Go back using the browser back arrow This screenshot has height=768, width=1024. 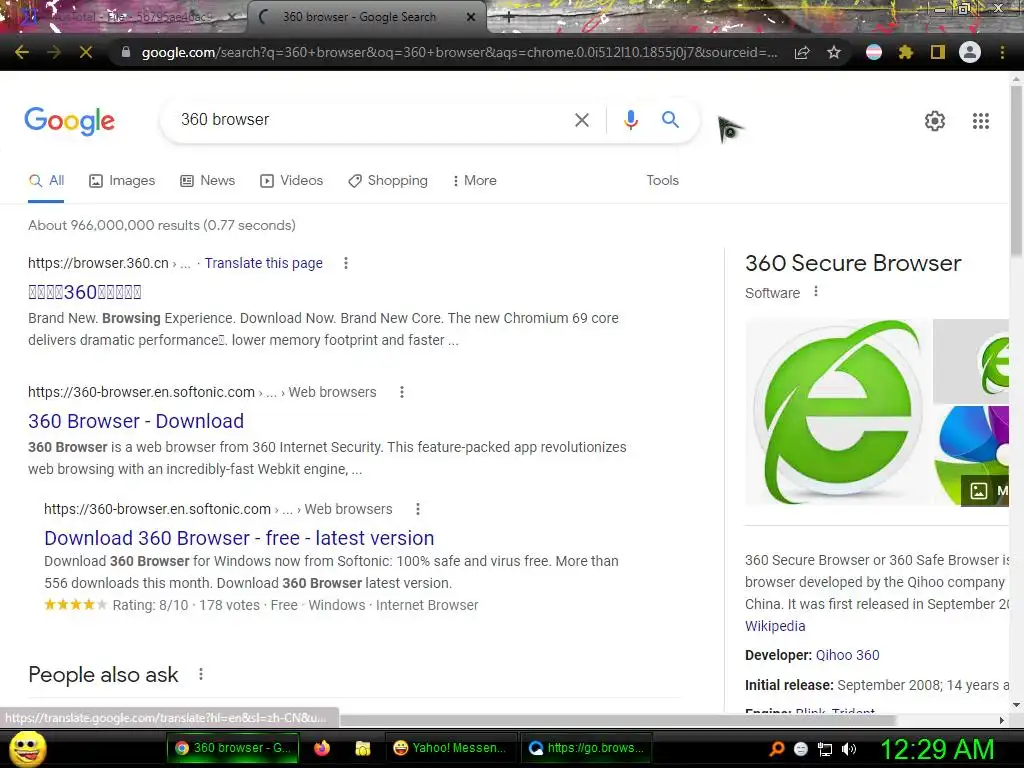point(22,52)
